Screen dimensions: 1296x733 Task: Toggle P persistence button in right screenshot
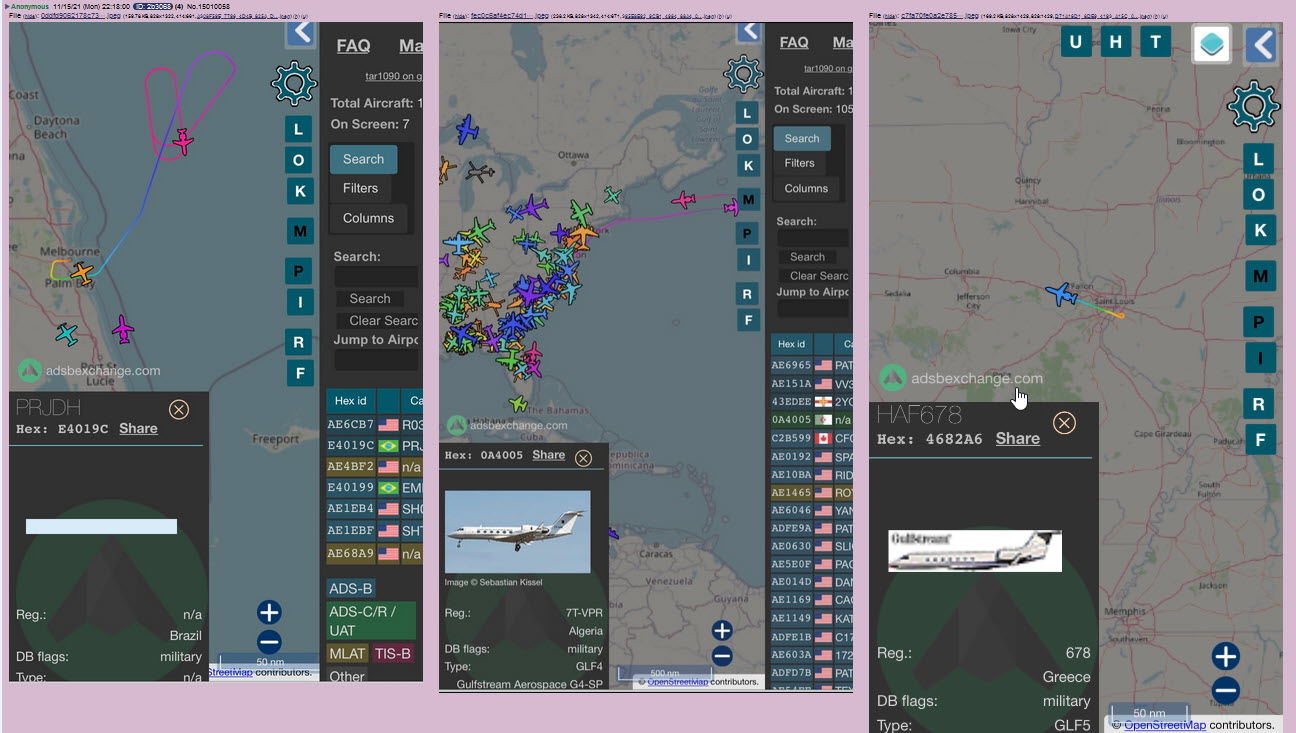tap(1260, 322)
